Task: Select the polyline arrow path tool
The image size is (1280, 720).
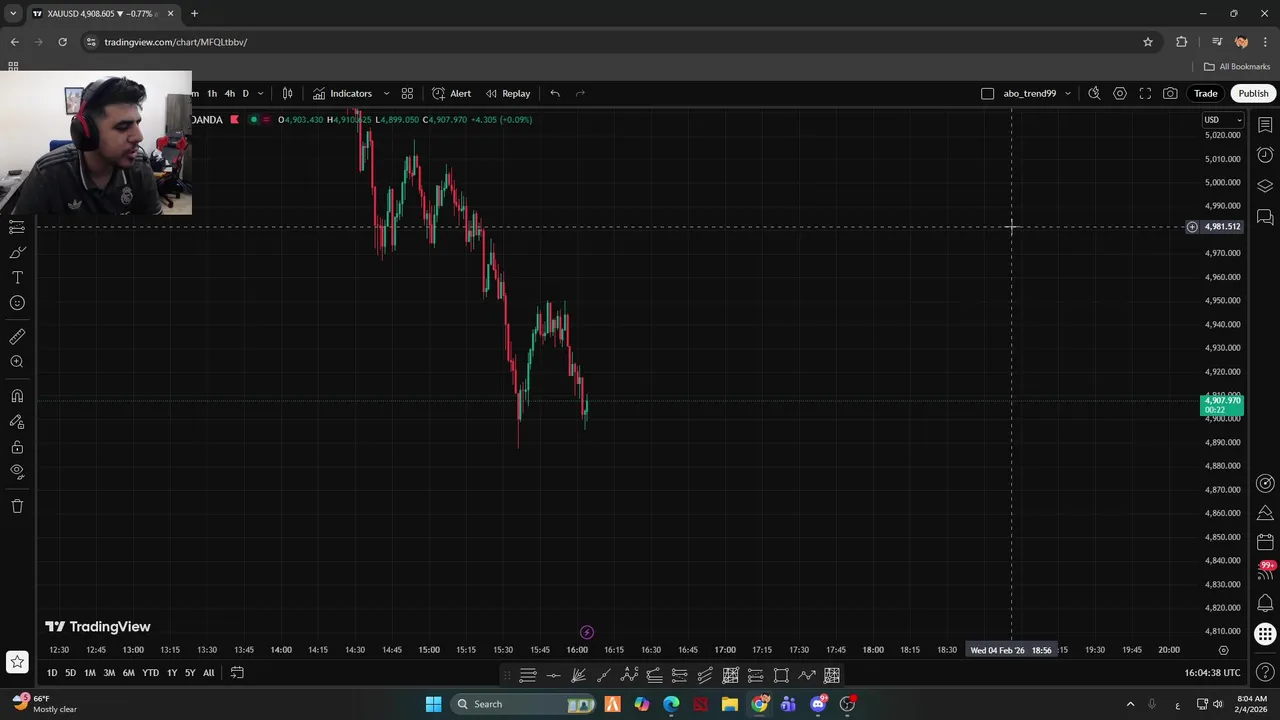Action: 806,676
